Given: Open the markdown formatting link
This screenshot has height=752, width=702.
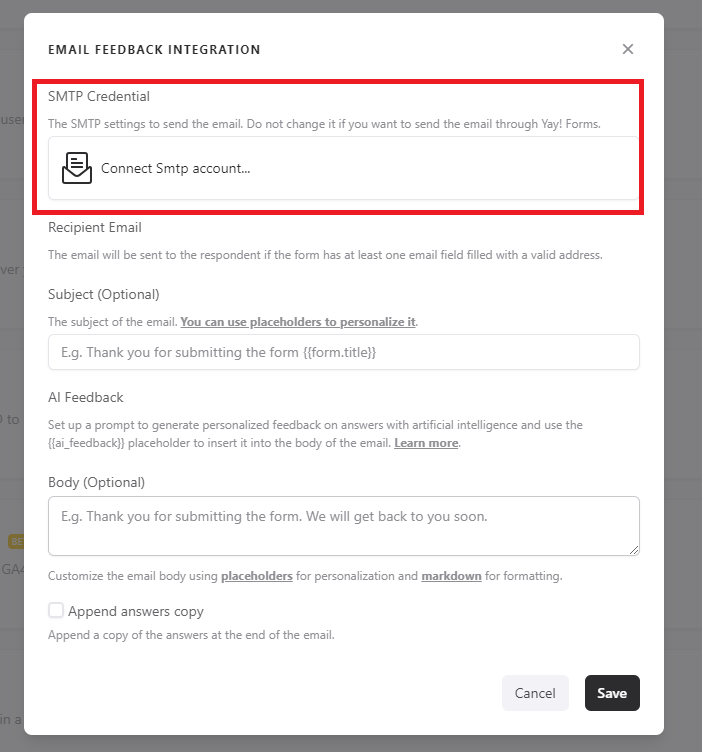Looking at the screenshot, I should pyautogui.click(x=452, y=576).
